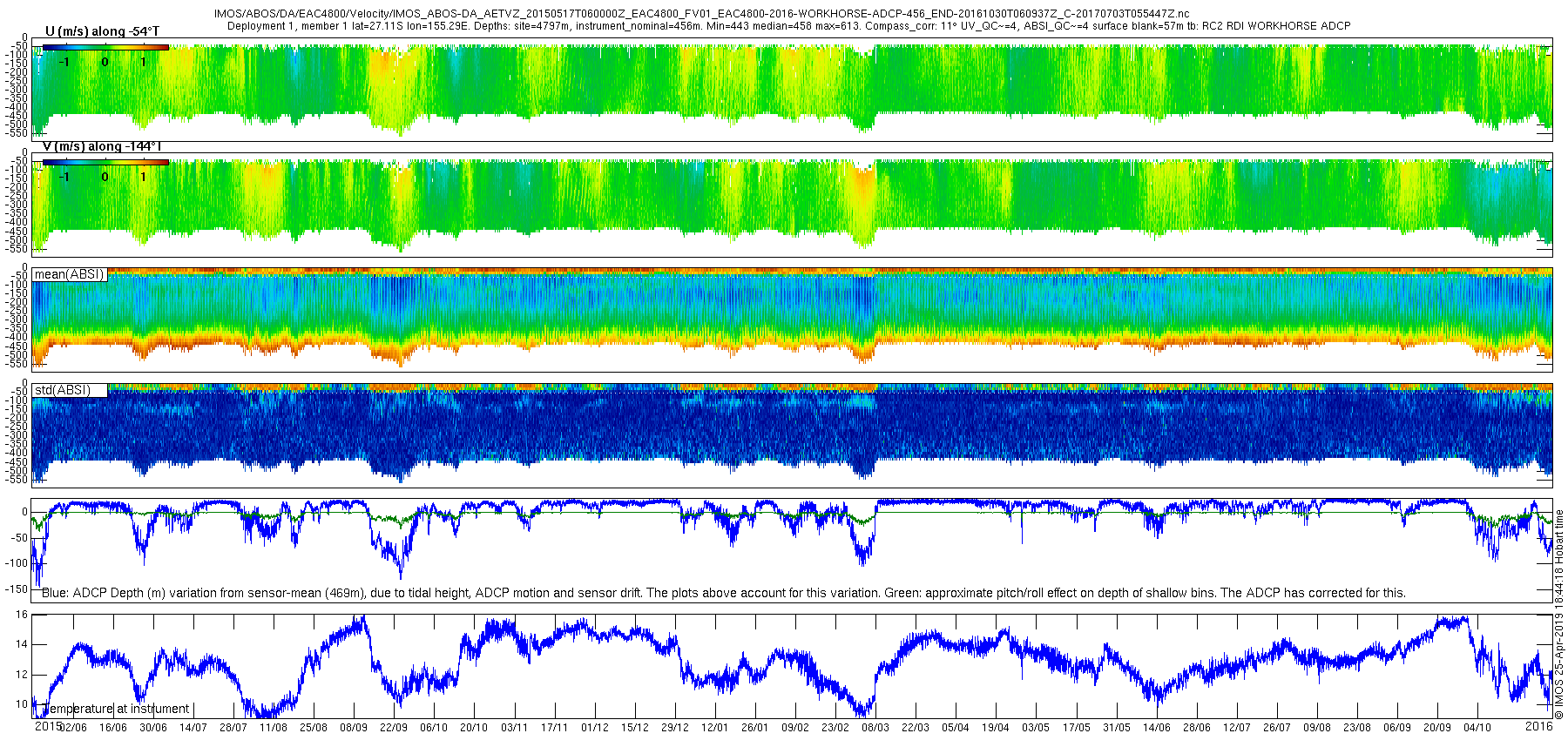Image resolution: width=1568 pixels, height=740 pixels.
Task: Click the '04/10' date tick label
Action: click(1477, 728)
